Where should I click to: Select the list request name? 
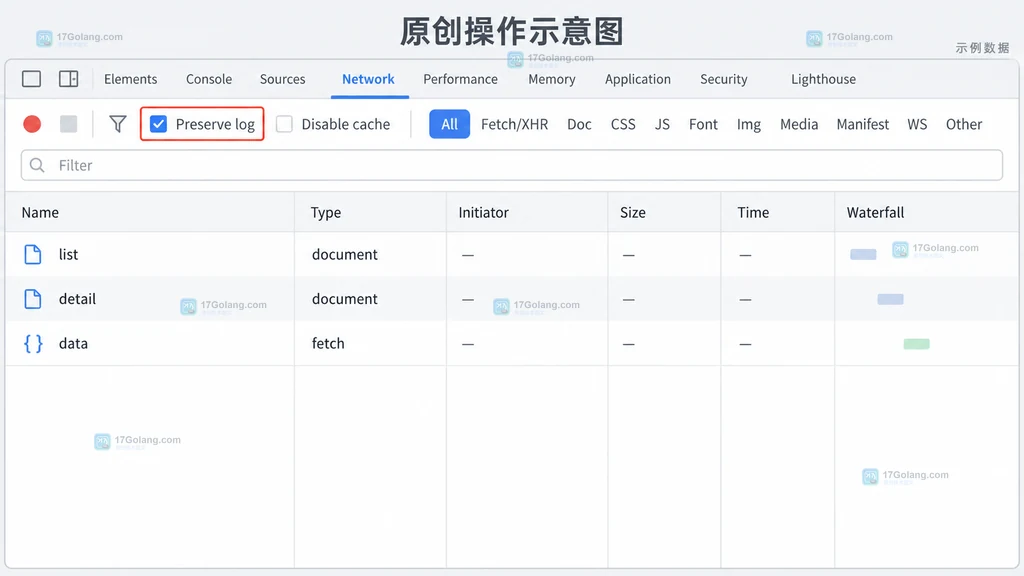pyautogui.click(x=69, y=254)
